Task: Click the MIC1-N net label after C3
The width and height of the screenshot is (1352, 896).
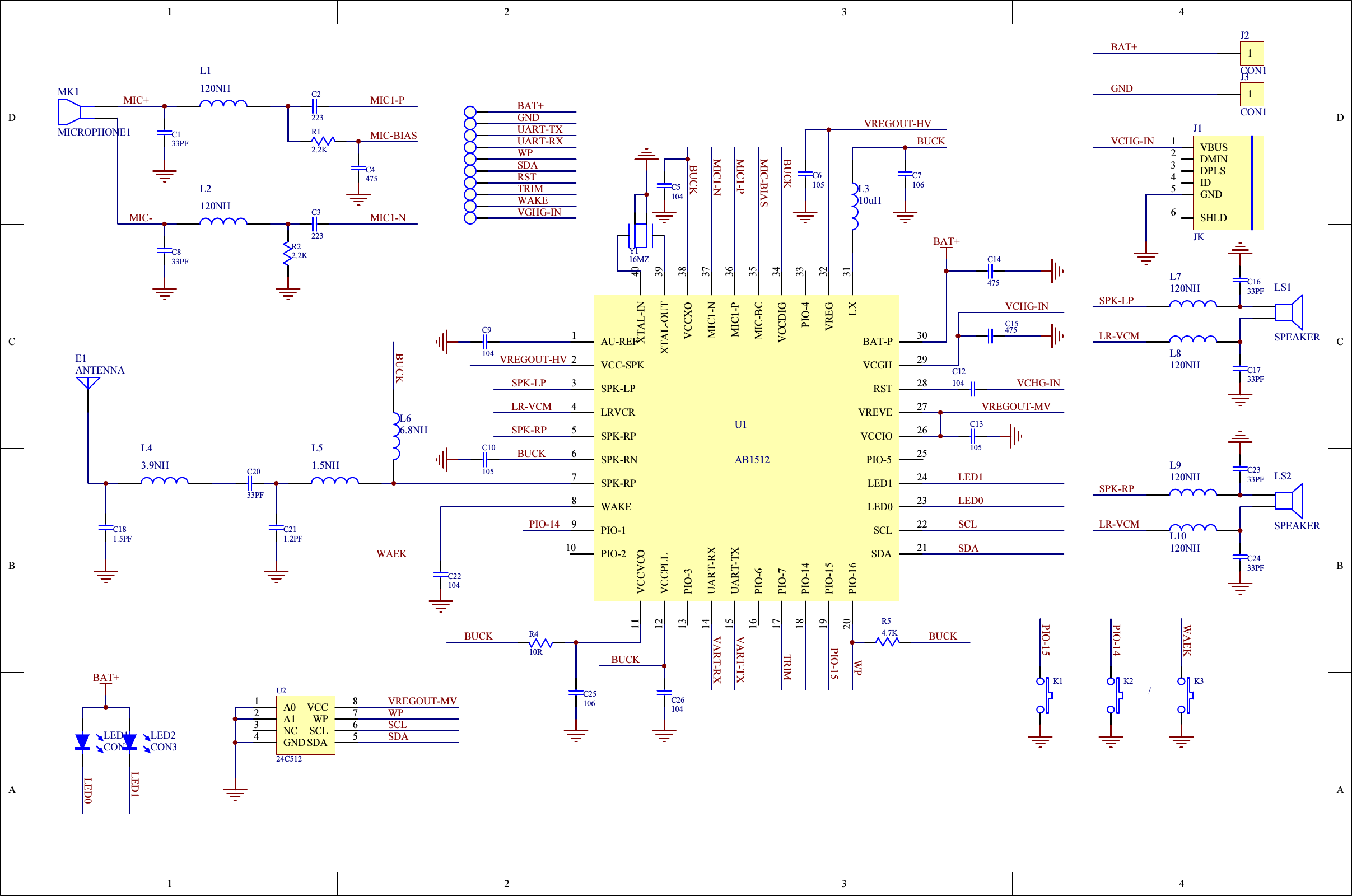Action: click(x=388, y=218)
